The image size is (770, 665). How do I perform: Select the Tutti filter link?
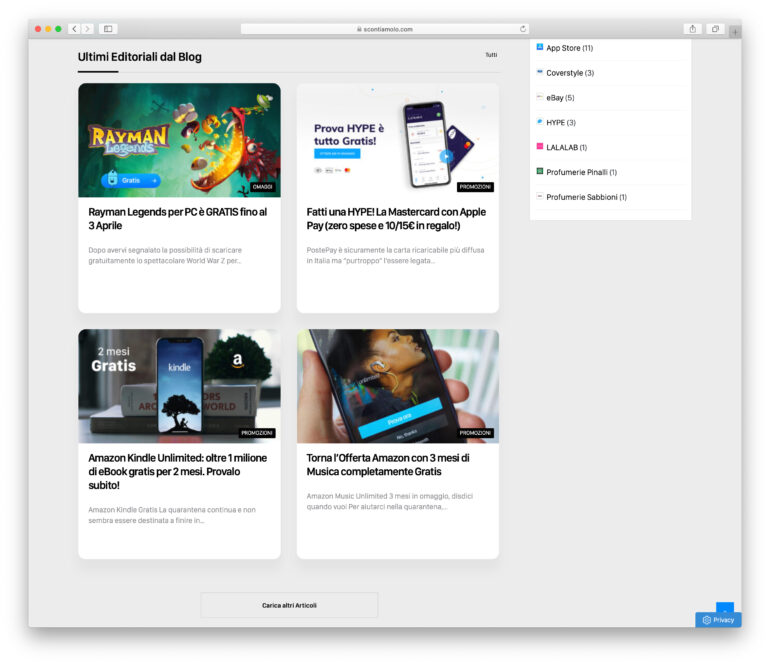pyautogui.click(x=491, y=55)
